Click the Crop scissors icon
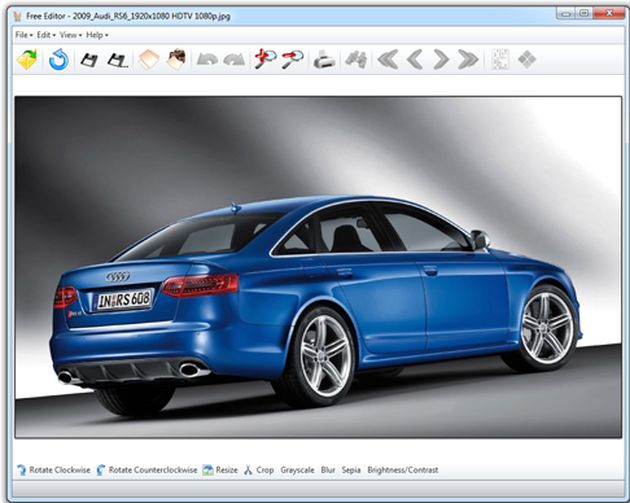 [248, 470]
